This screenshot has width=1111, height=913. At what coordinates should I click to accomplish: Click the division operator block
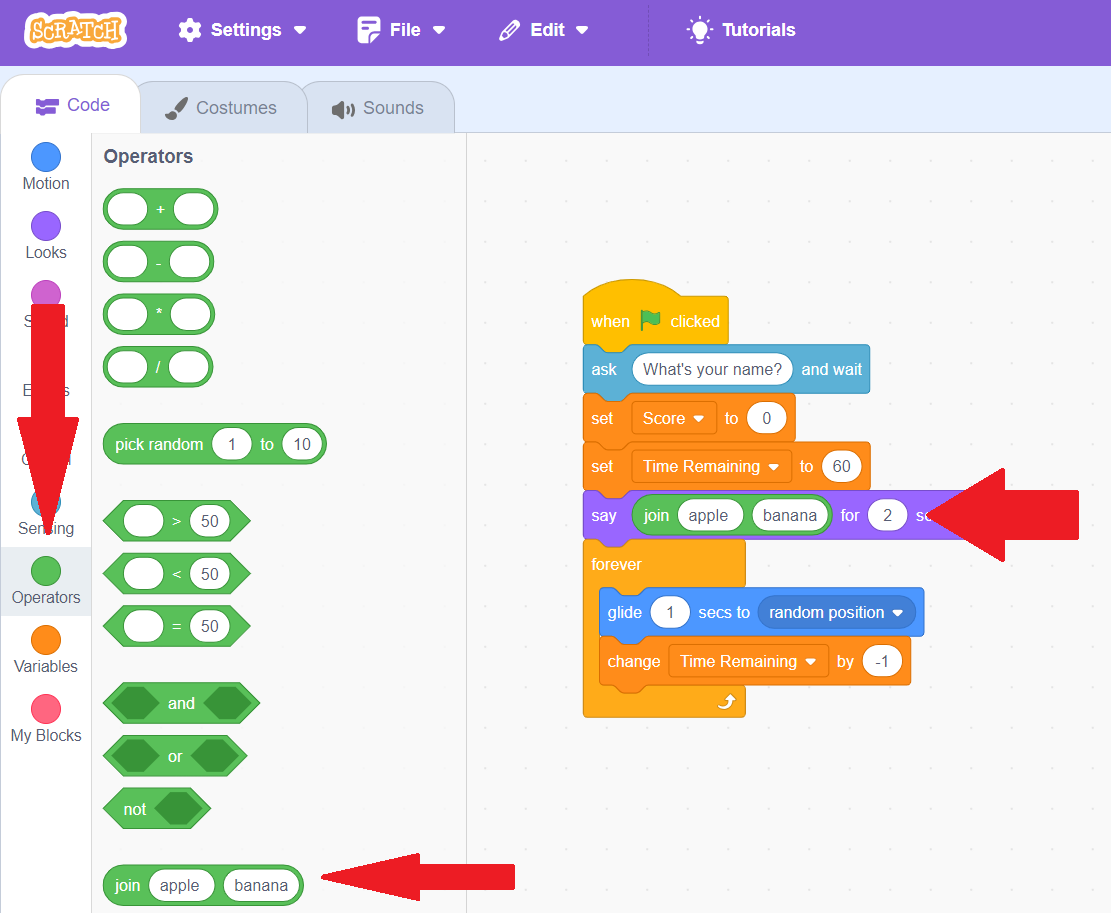tap(158, 367)
